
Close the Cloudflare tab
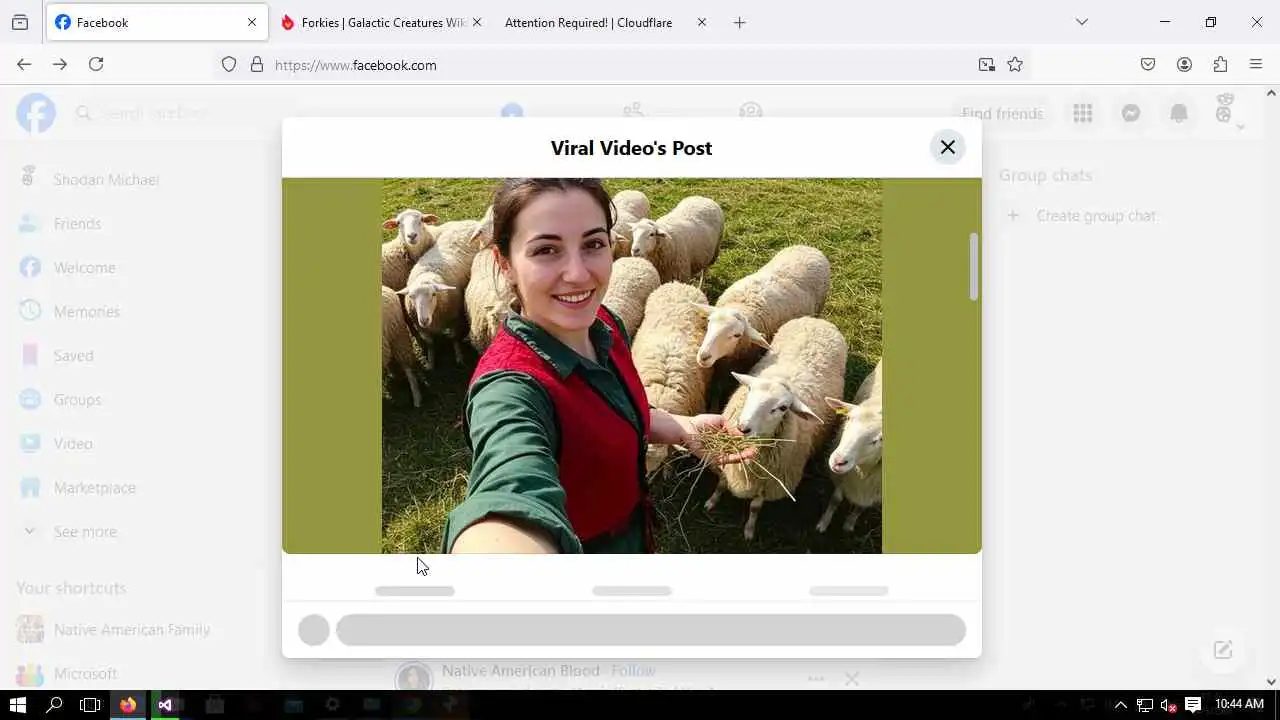[702, 22]
